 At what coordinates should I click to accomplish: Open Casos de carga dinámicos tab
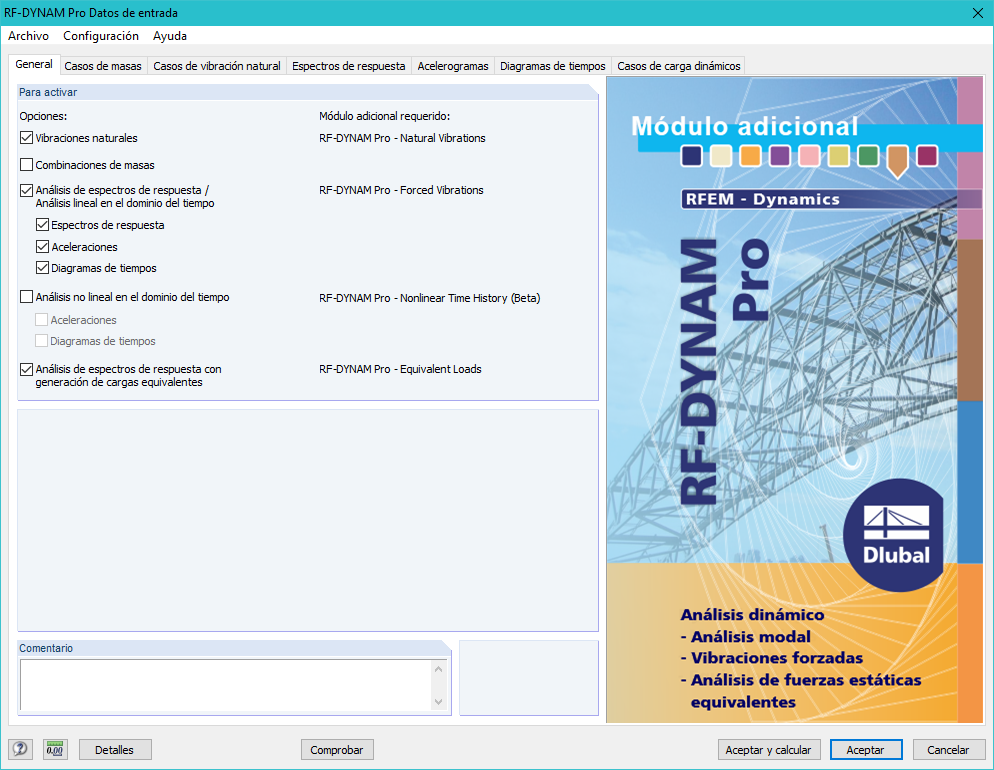pos(679,66)
